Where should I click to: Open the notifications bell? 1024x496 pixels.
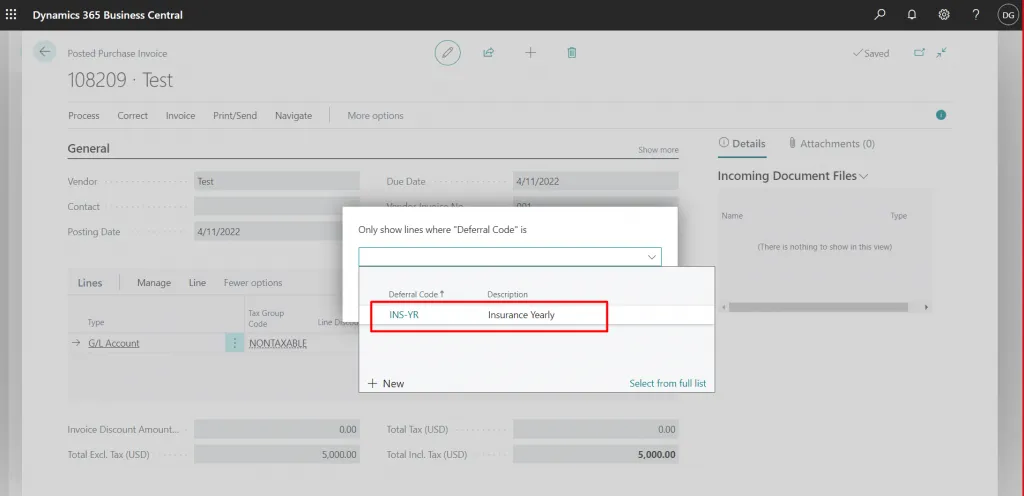[912, 14]
